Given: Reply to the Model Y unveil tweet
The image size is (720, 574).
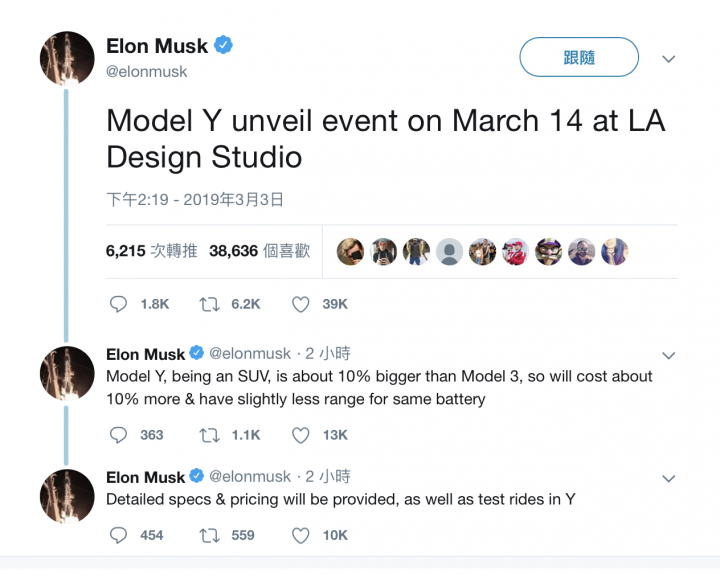Looking at the screenshot, I should coord(118,304).
